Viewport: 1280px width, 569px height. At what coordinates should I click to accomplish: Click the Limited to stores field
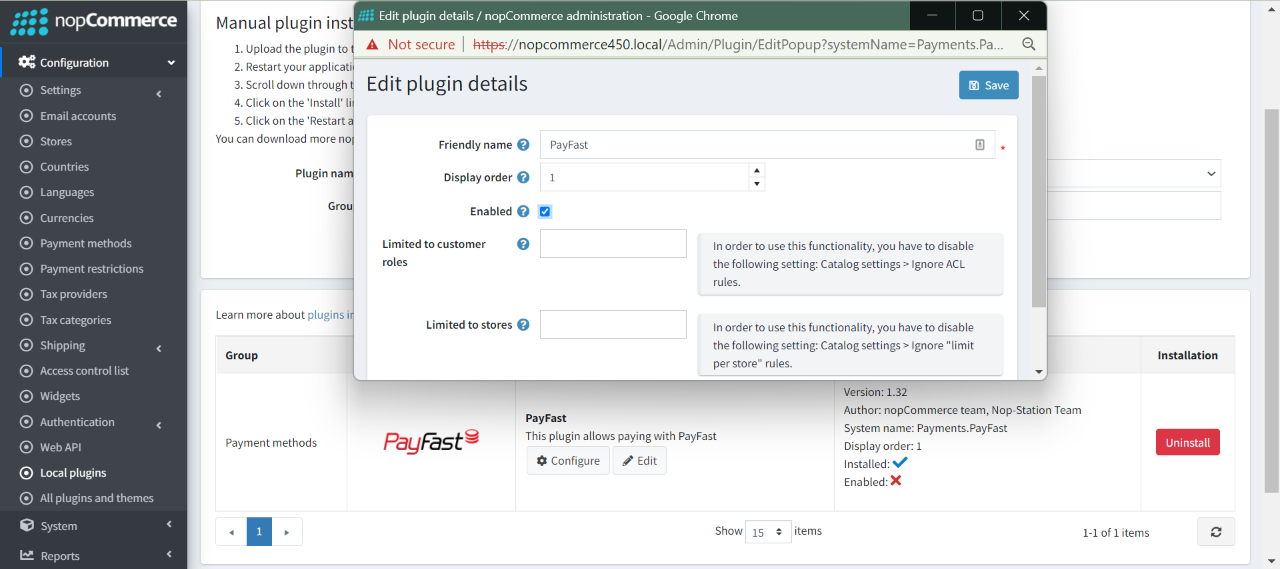(613, 325)
